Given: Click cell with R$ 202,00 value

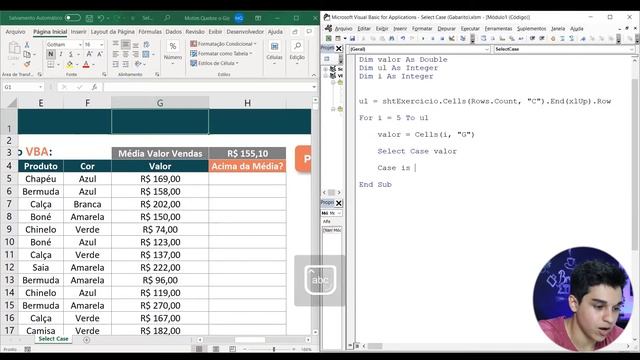Looking at the screenshot, I should point(160,204).
